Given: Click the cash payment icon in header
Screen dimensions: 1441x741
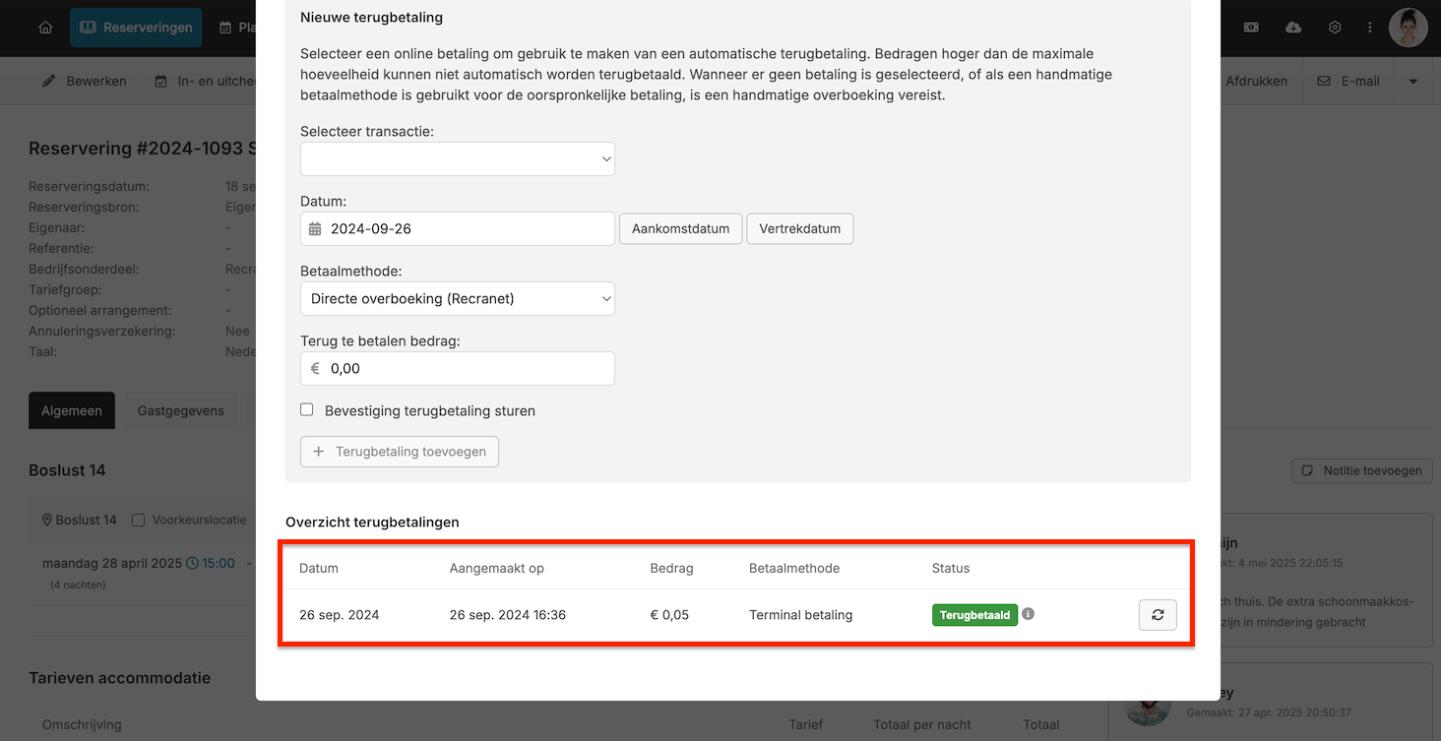Looking at the screenshot, I should 1251,28.
